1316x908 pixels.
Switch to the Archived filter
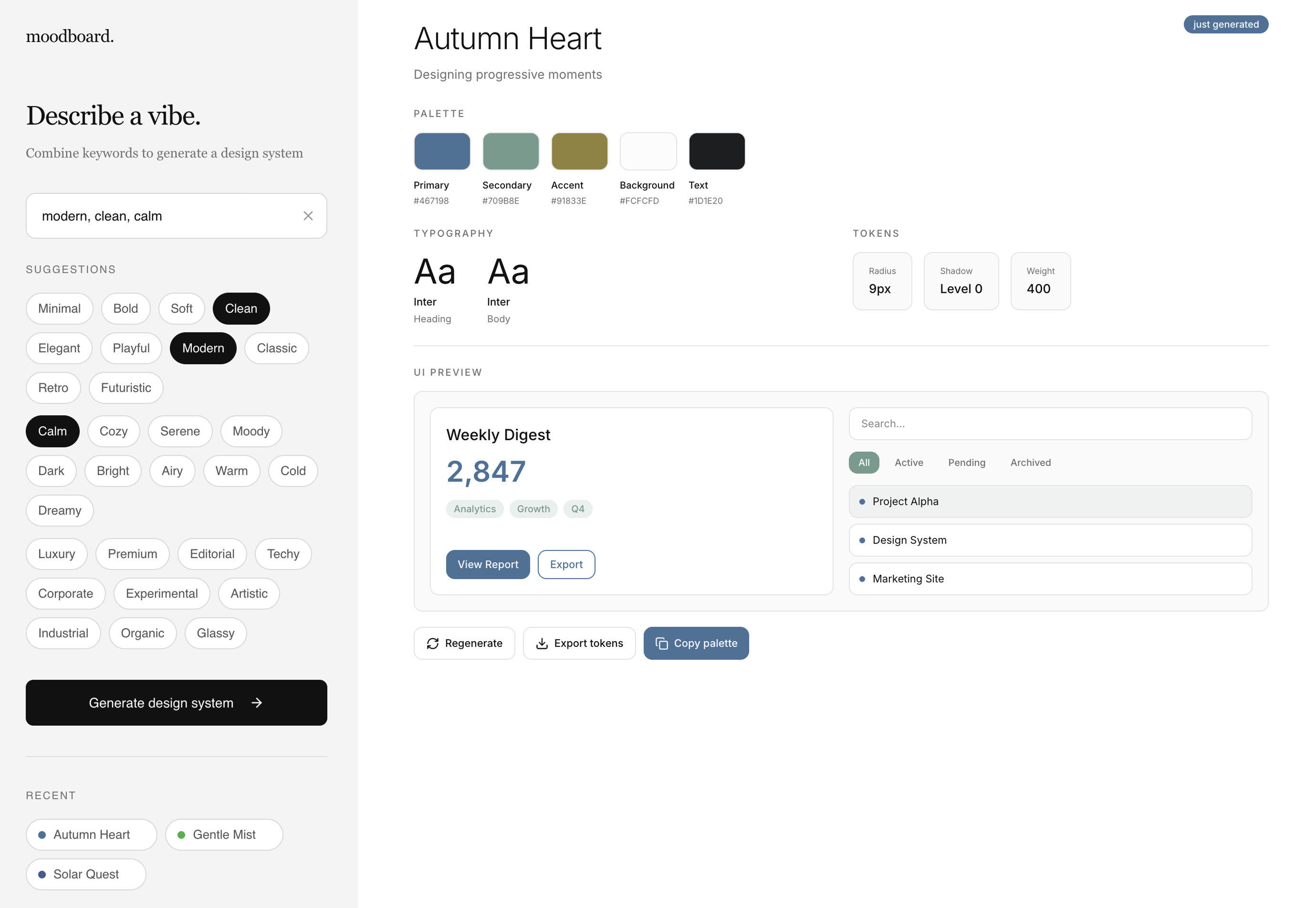click(x=1030, y=463)
